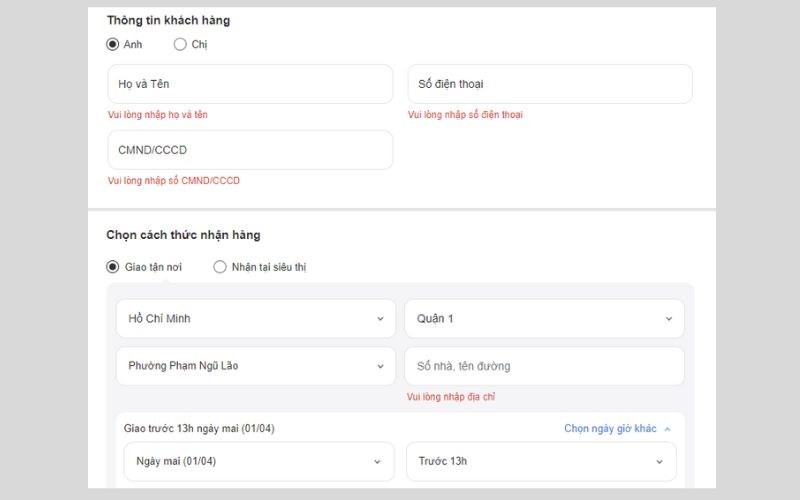Open the Trước 13h time dropdown
800x500 pixels.
pos(540,461)
